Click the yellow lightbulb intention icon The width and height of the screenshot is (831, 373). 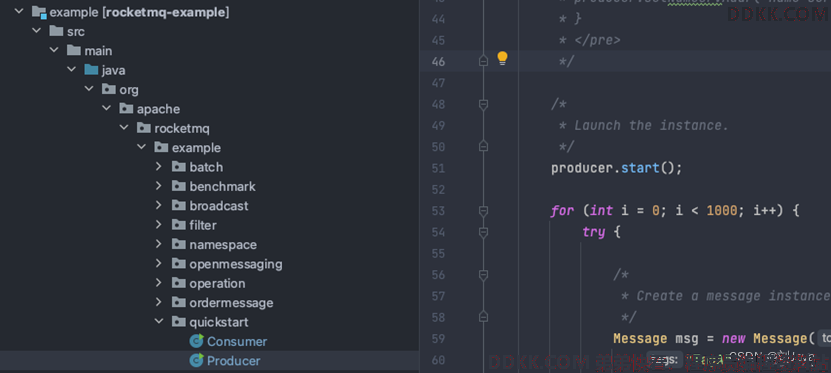502,59
